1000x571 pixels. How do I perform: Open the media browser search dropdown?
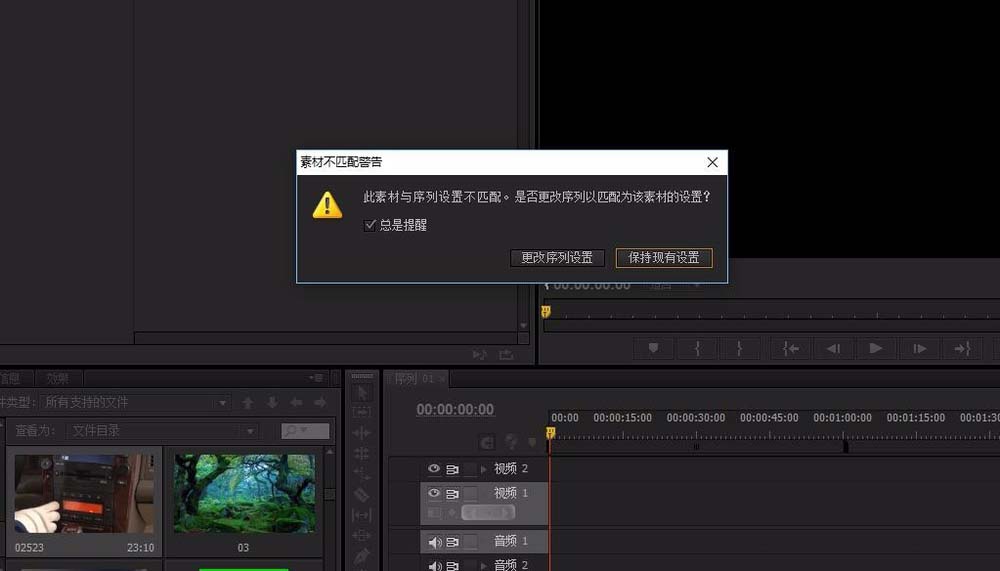[305, 431]
